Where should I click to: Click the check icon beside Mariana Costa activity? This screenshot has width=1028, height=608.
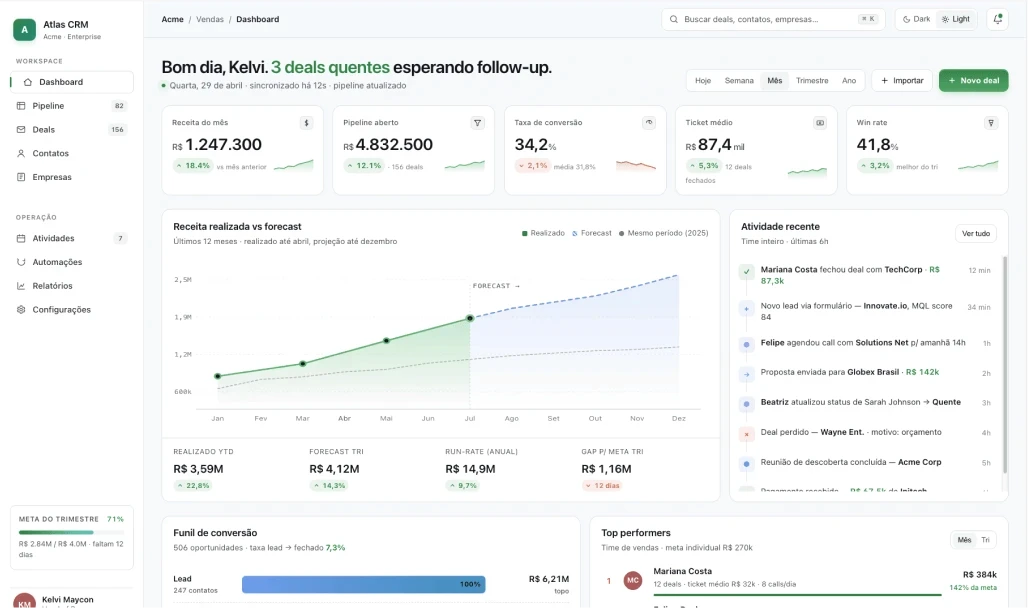(747, 271)
